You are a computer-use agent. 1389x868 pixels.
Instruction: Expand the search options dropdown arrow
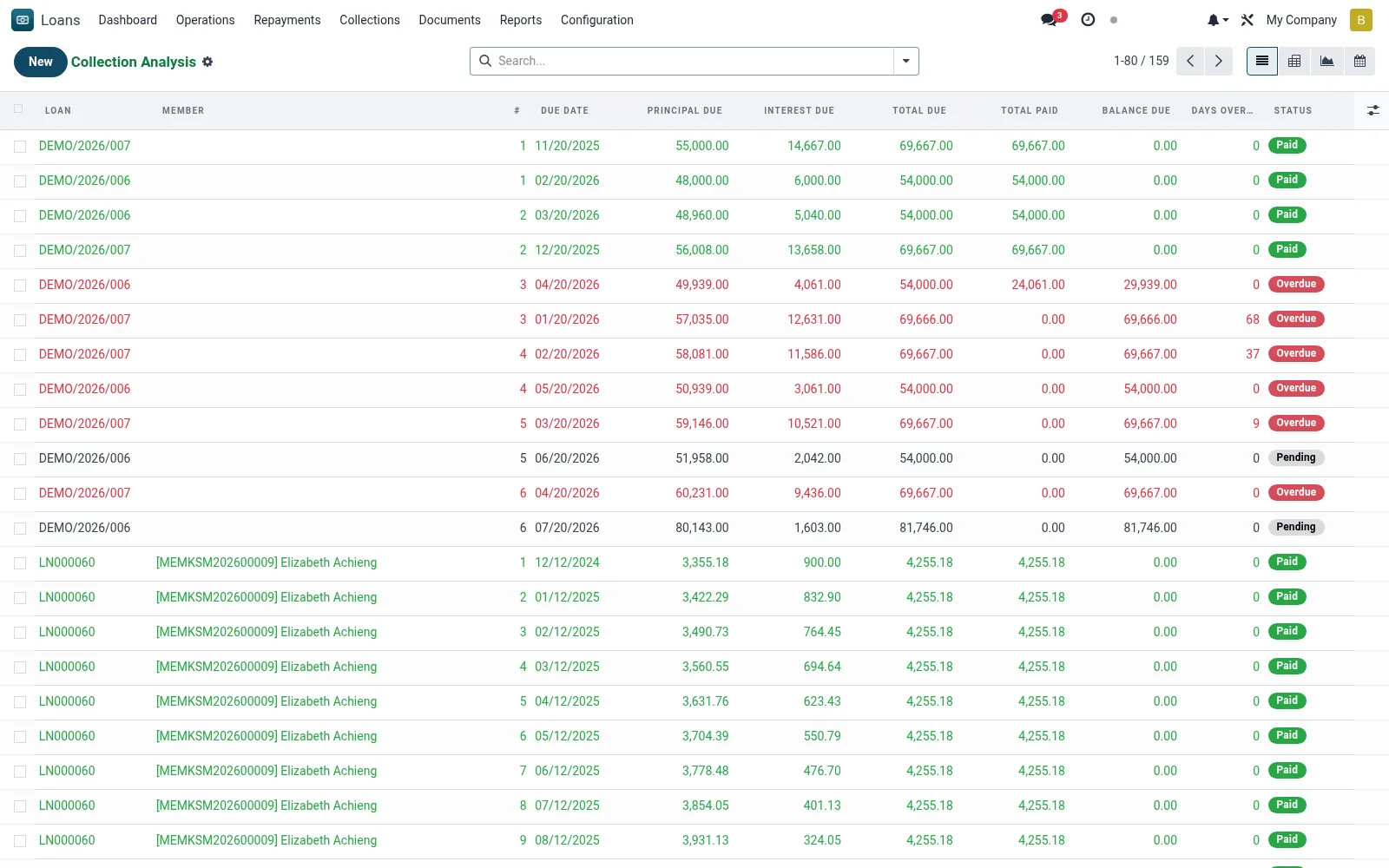(905, 61)
